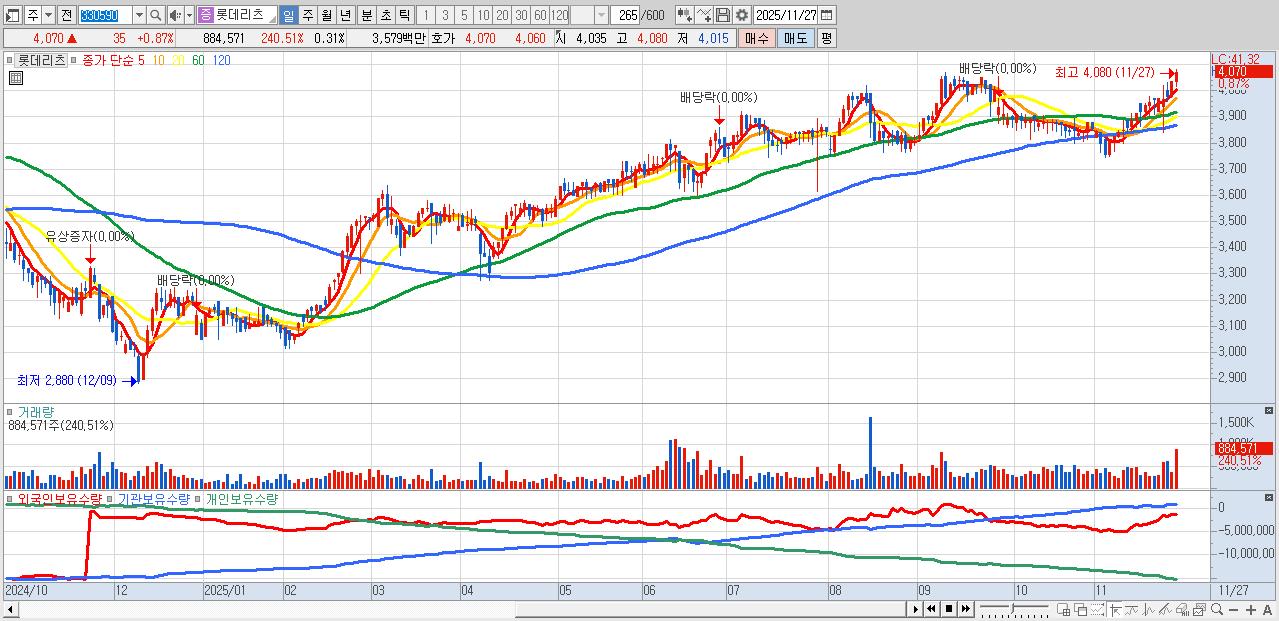Viewport: 1279px width, 621px height.
Task: Open the interval combo box dropdown arrow
Action: [601, 15]
